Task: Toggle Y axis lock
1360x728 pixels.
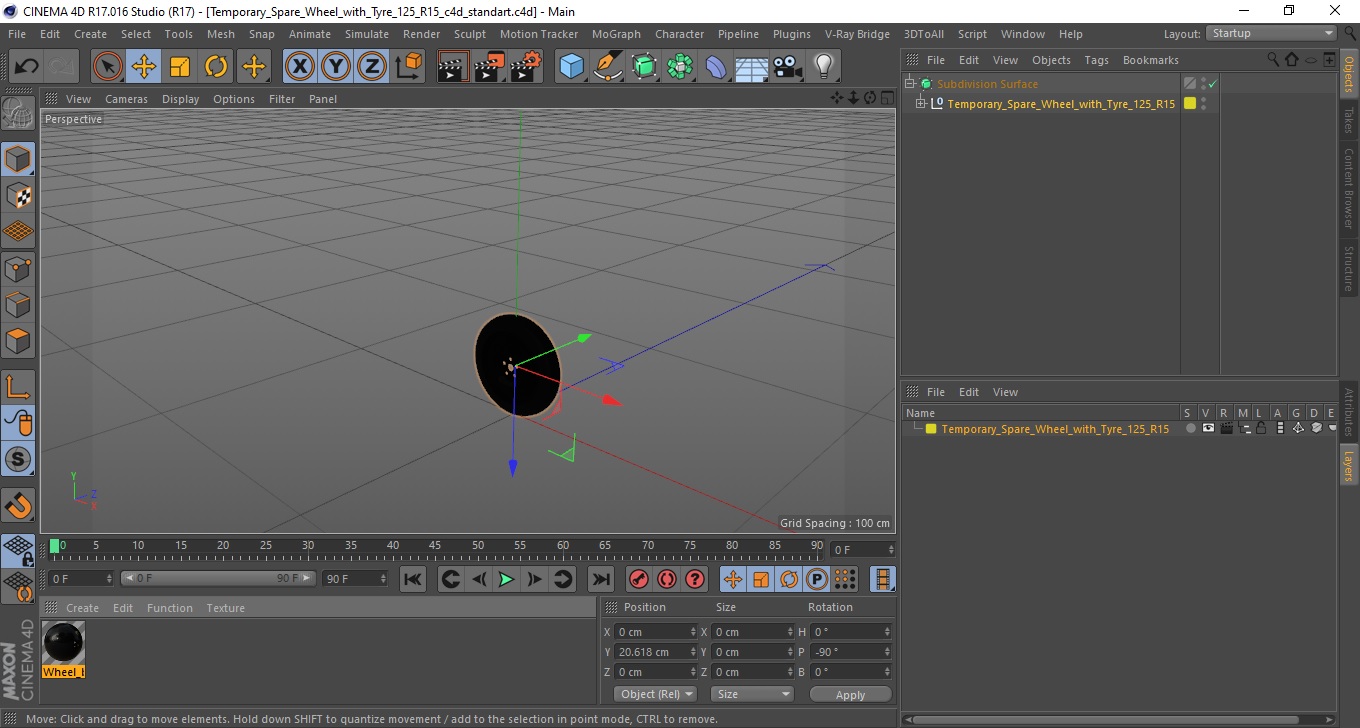Action: (336, 67)
